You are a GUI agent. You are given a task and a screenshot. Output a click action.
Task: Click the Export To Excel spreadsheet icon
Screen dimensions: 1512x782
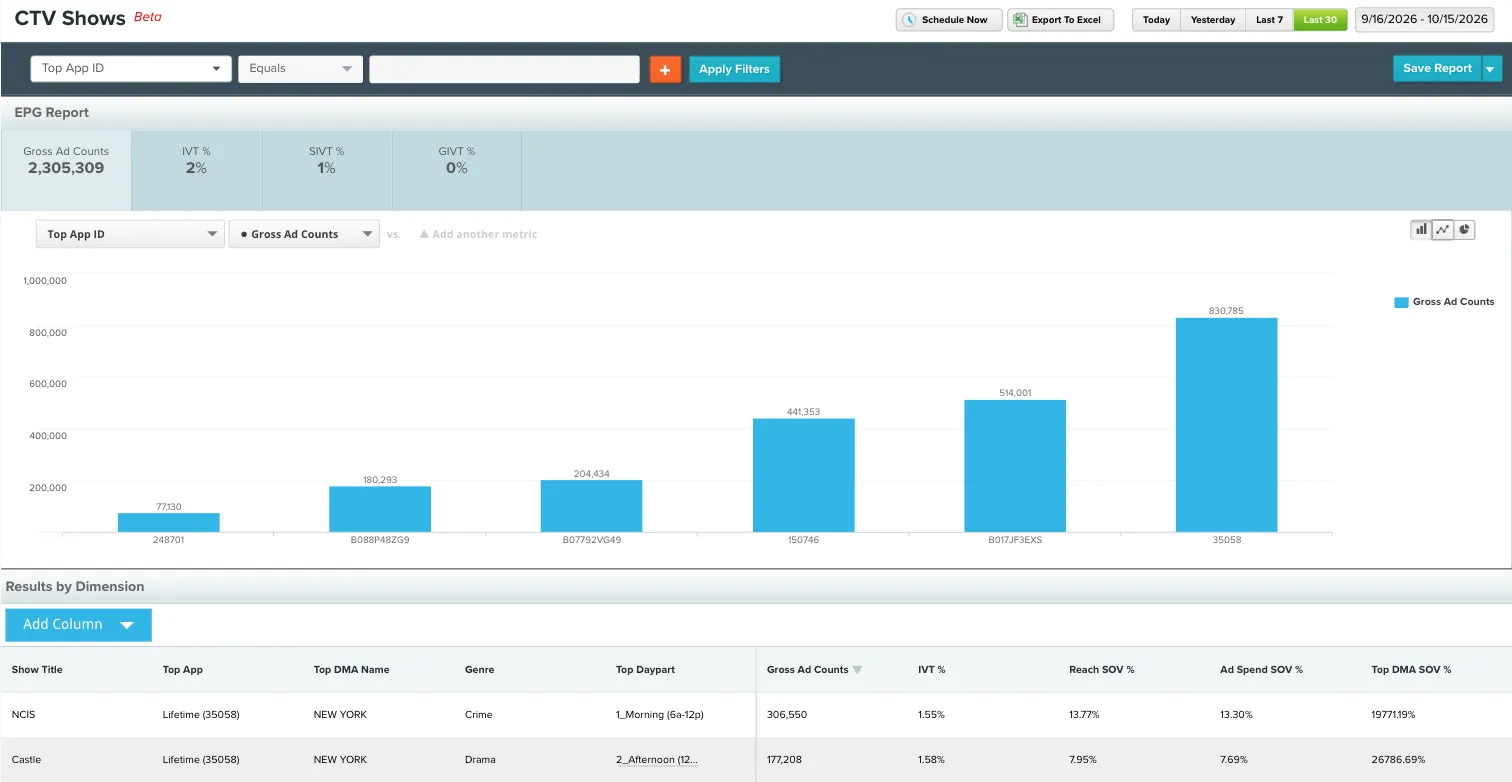(1021, 20)
